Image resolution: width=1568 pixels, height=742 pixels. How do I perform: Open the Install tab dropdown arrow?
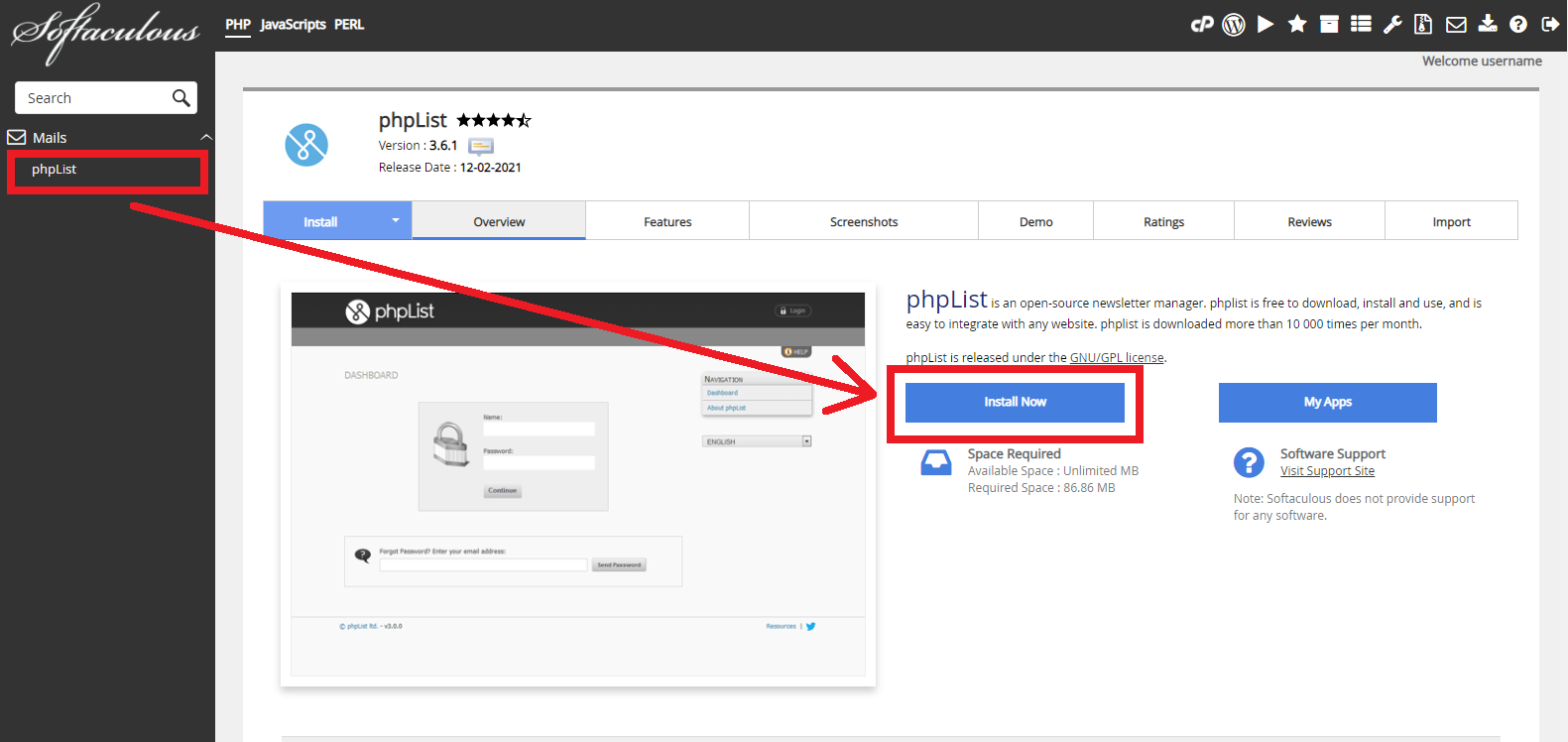tap(395, 220)
